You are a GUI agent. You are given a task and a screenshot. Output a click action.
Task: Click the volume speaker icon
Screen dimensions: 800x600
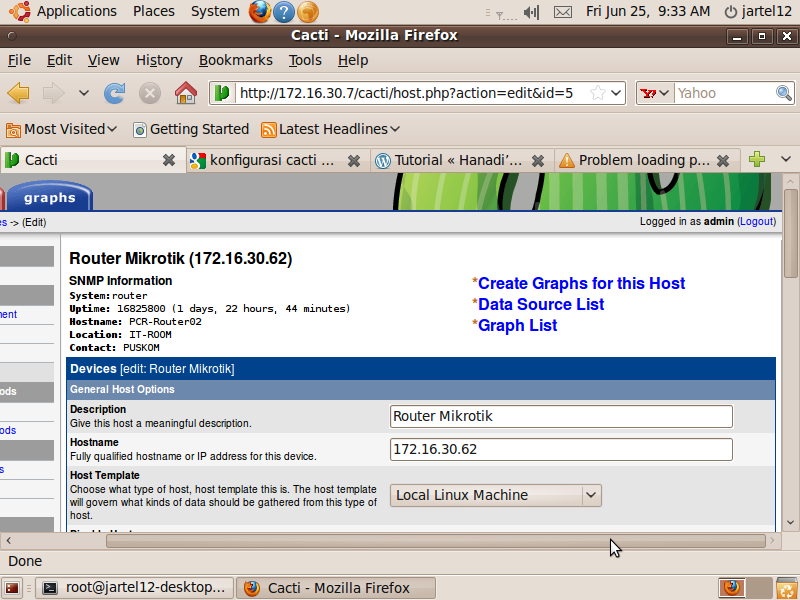pos(531,12)
